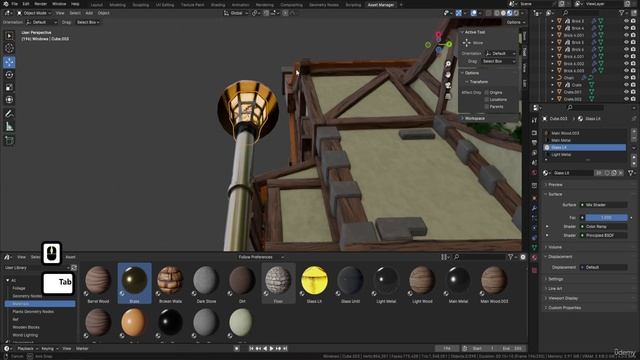
Task: Click the Blender logo menu icon
Action: coord(5,4)
